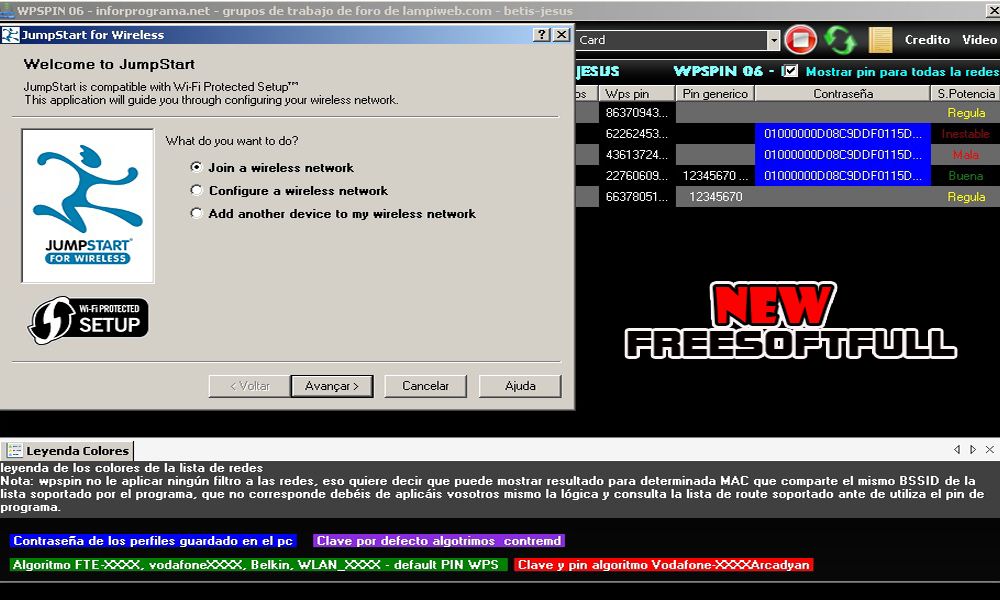Open the yellow notepad icon
This screenshot has width=1000, height=600.
click(880, 40)
